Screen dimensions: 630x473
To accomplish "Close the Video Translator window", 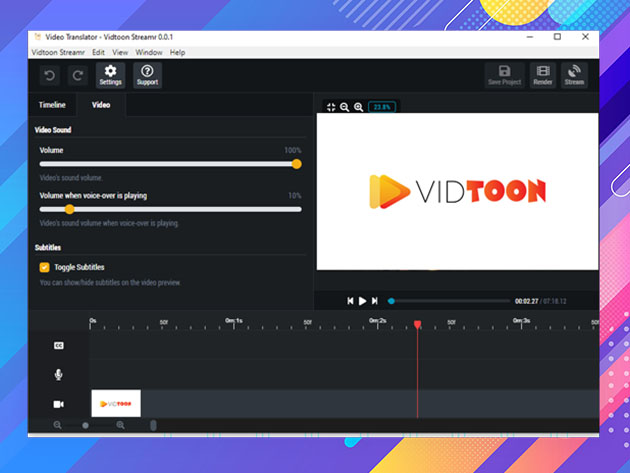I will coord(585,37).
